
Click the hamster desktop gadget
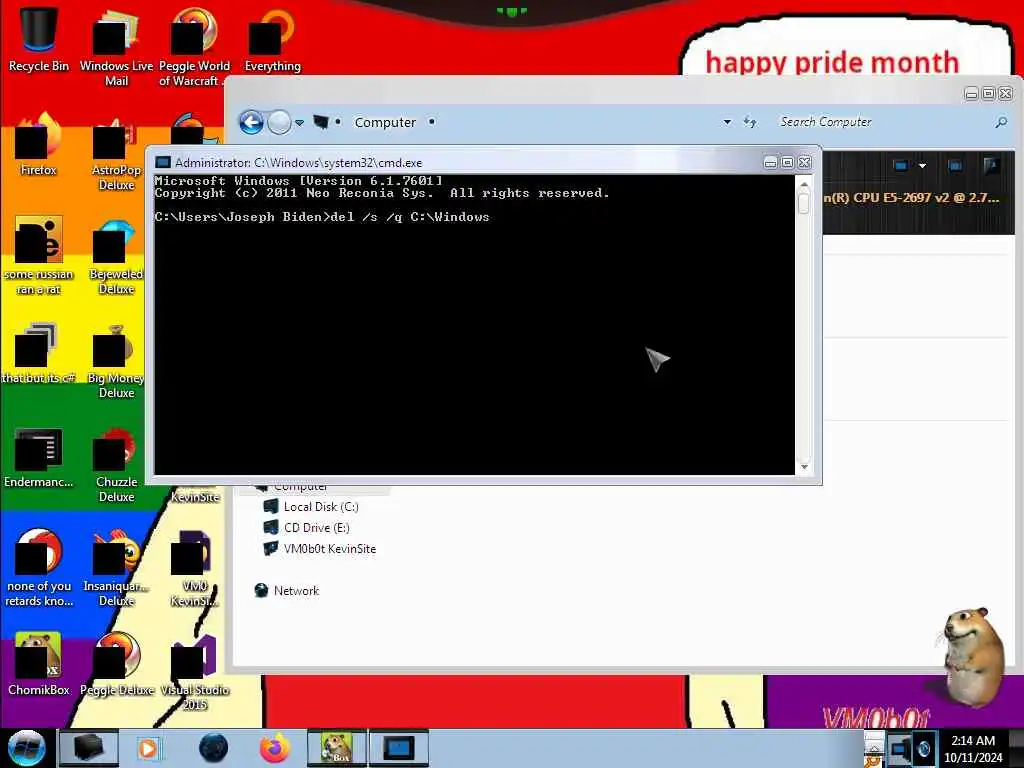click(x=972, y=656)
